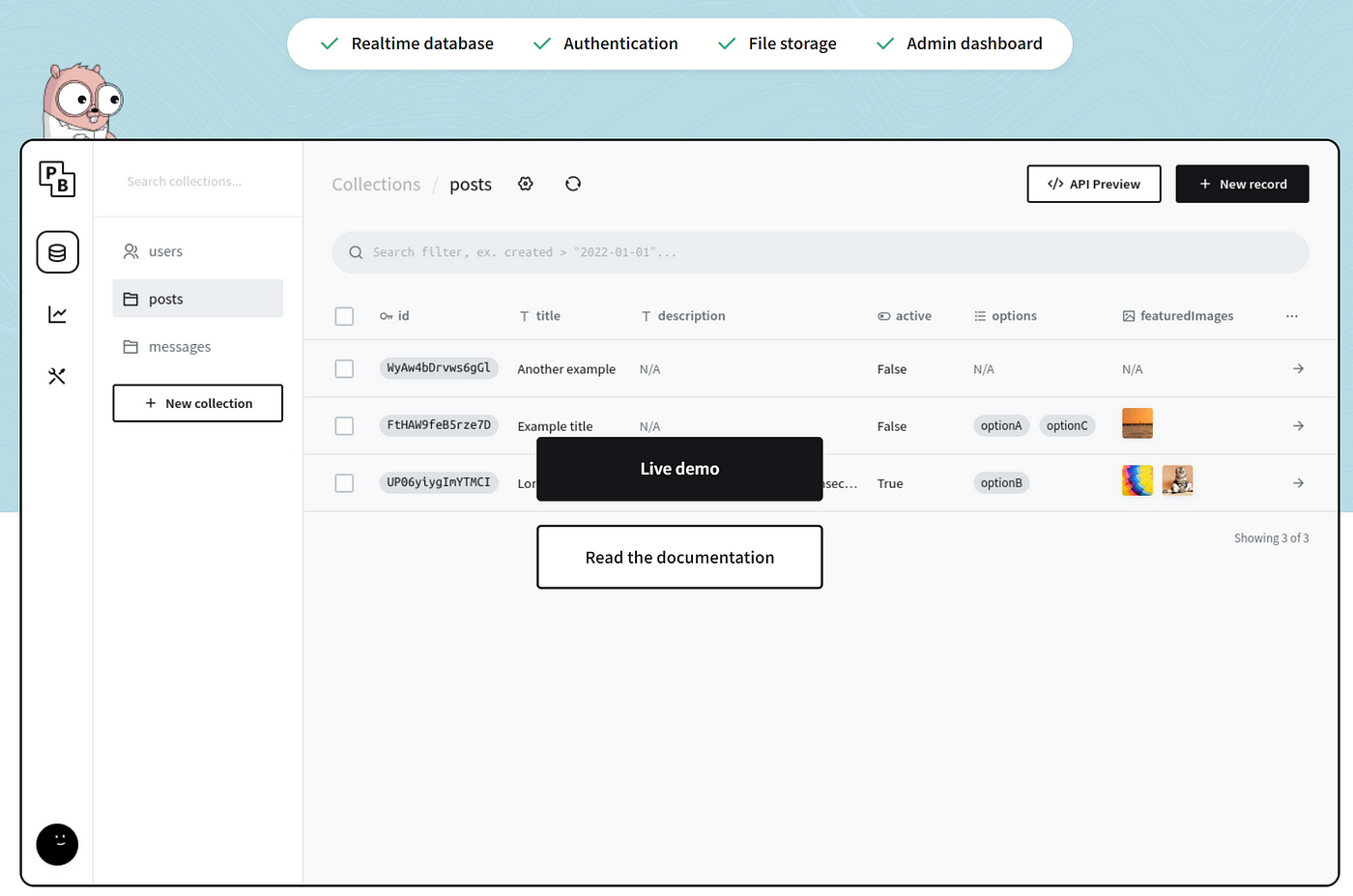Click the Example title cell
The image size is (1353, 896).
[555, 426]
